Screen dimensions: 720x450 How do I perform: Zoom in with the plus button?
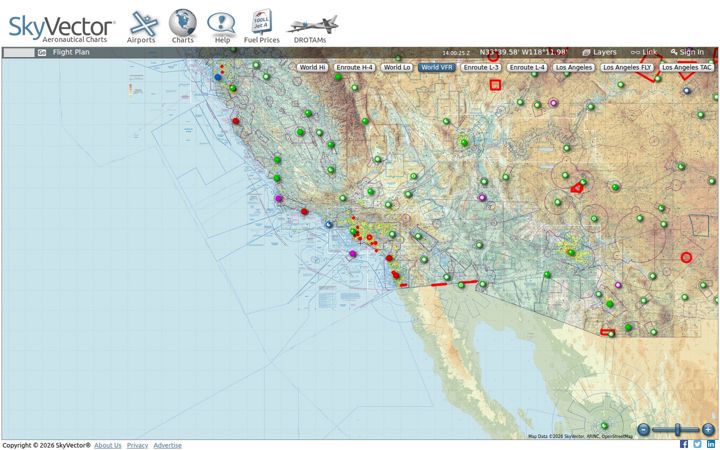pyautogui.click(x=708, y=430)
